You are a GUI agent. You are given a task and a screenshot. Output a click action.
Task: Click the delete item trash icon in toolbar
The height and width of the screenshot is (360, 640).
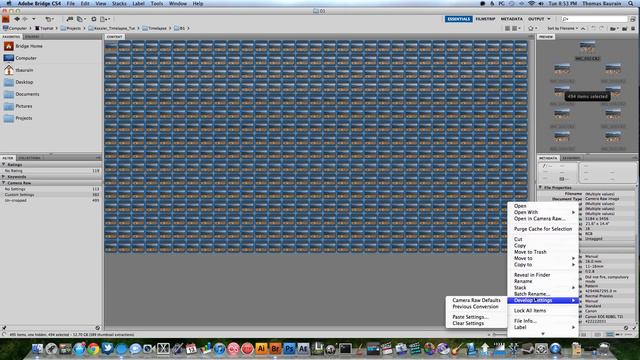point(633,29)
